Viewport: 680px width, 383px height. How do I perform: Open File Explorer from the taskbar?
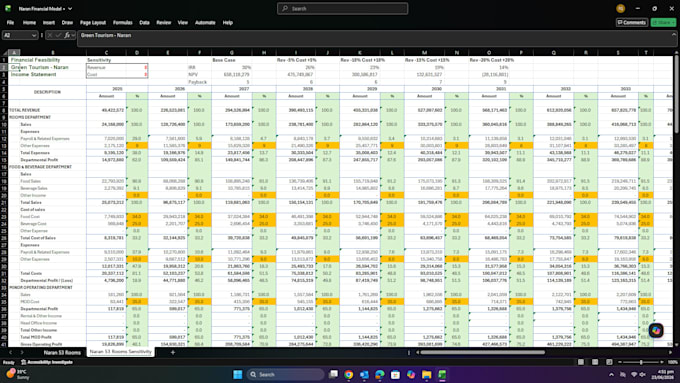[427, 374]
